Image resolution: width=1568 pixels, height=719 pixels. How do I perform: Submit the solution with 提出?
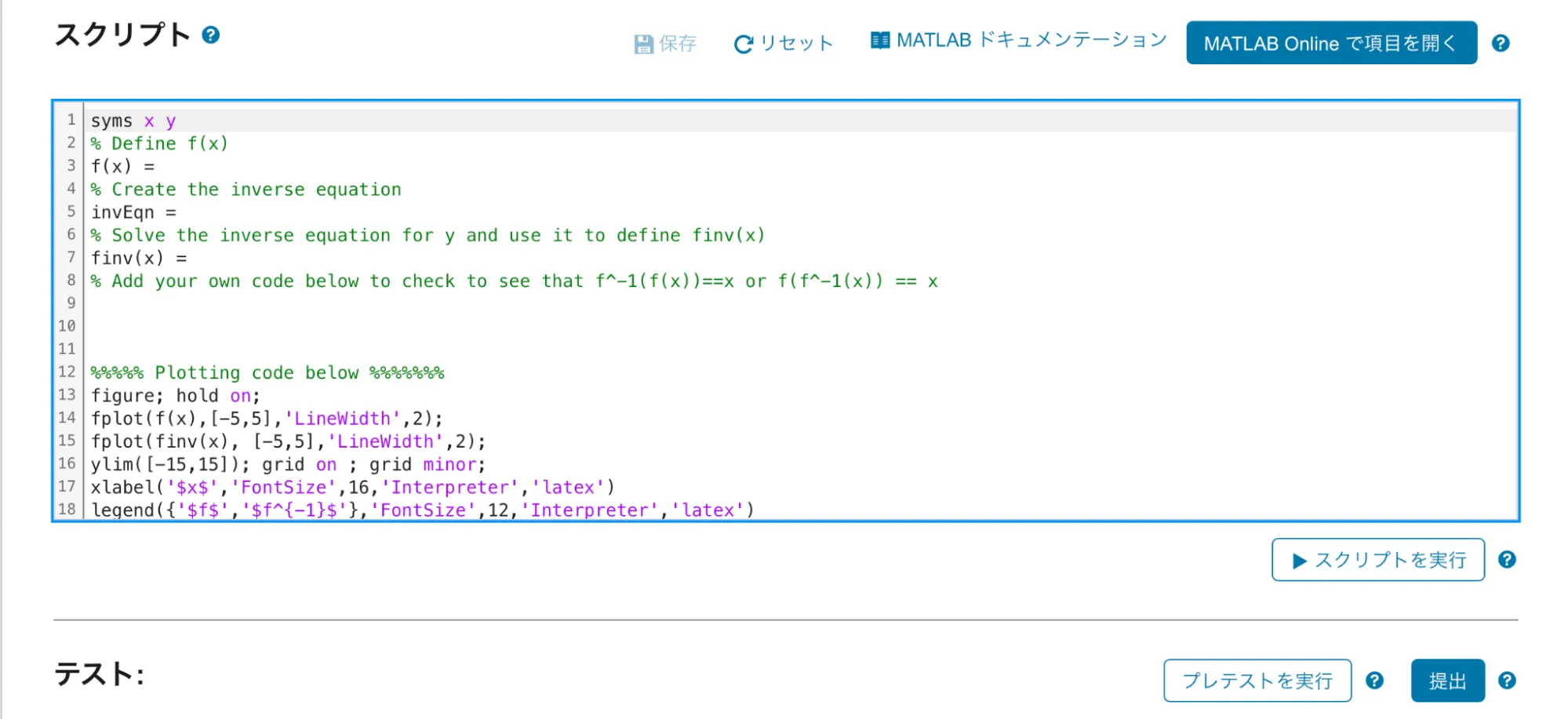pyautogui.click(x=1447, y=681)
